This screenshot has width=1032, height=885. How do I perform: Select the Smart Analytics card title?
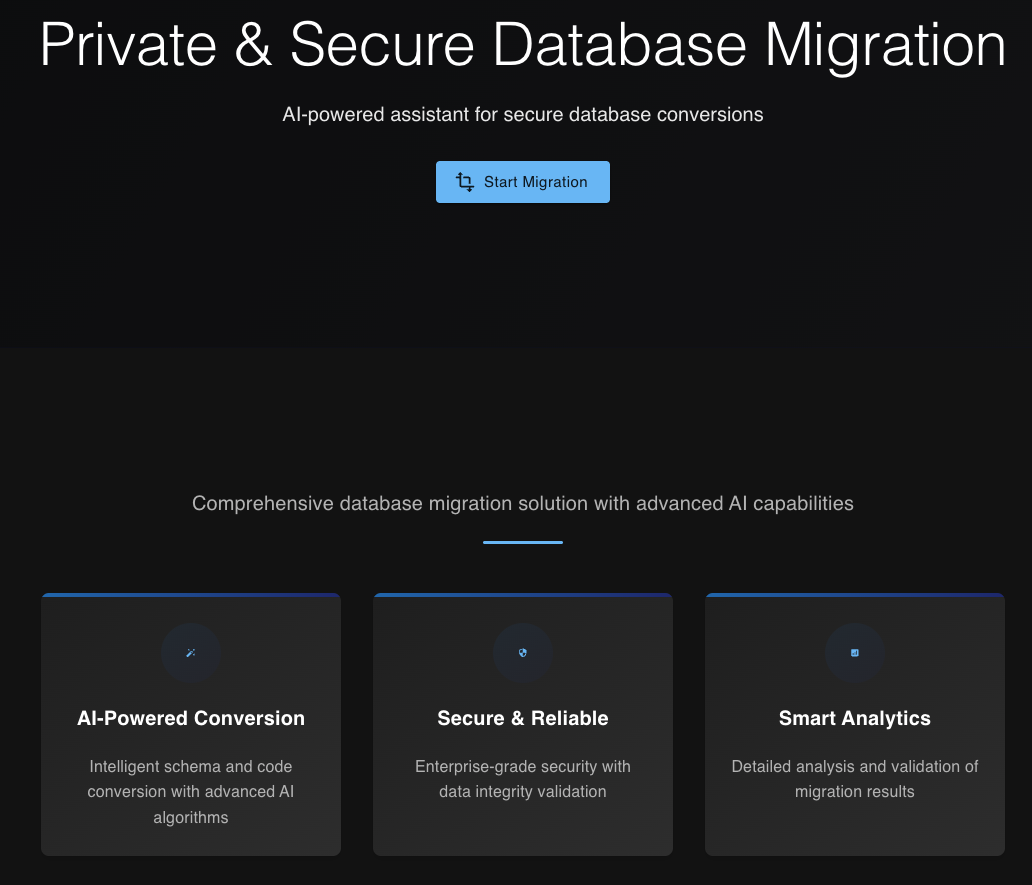pyautogui.click(x=855, y=718)
